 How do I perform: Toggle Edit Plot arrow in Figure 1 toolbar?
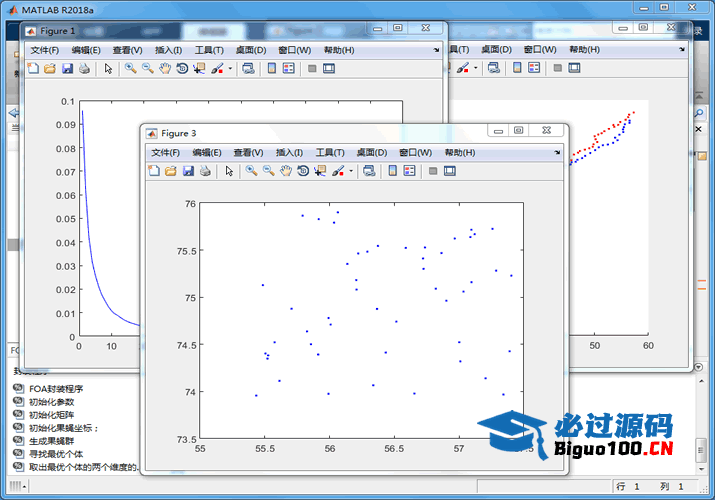[x=108, y=68]
